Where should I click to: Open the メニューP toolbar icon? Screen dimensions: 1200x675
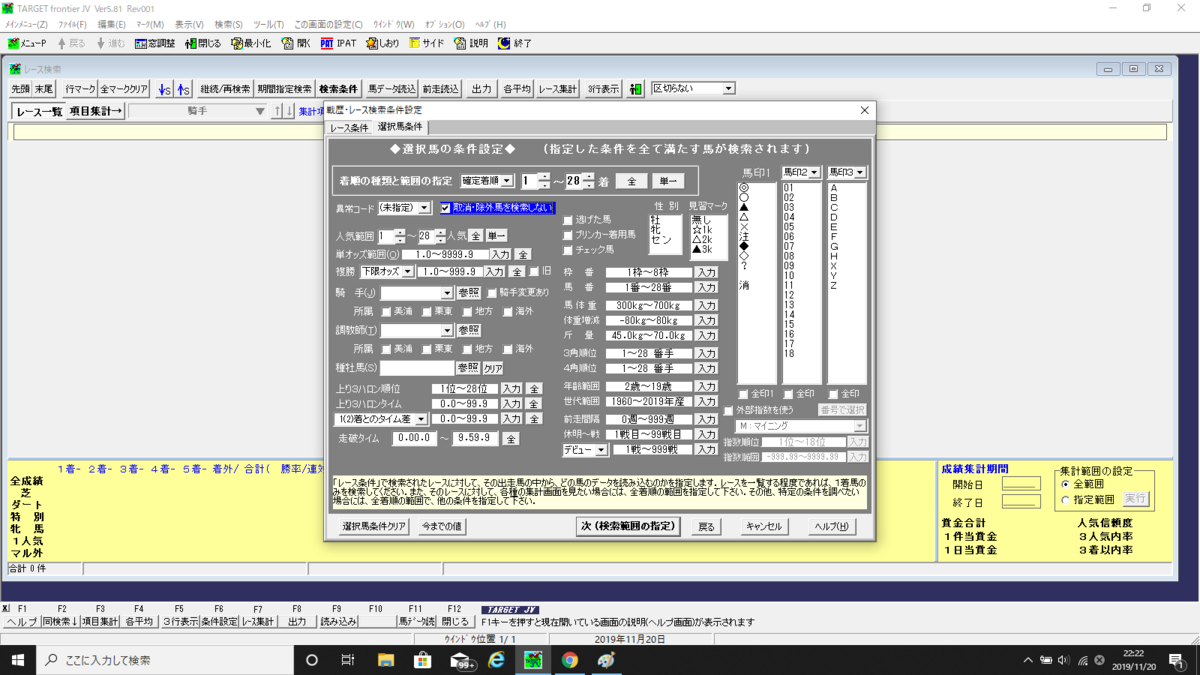[28, 44]
